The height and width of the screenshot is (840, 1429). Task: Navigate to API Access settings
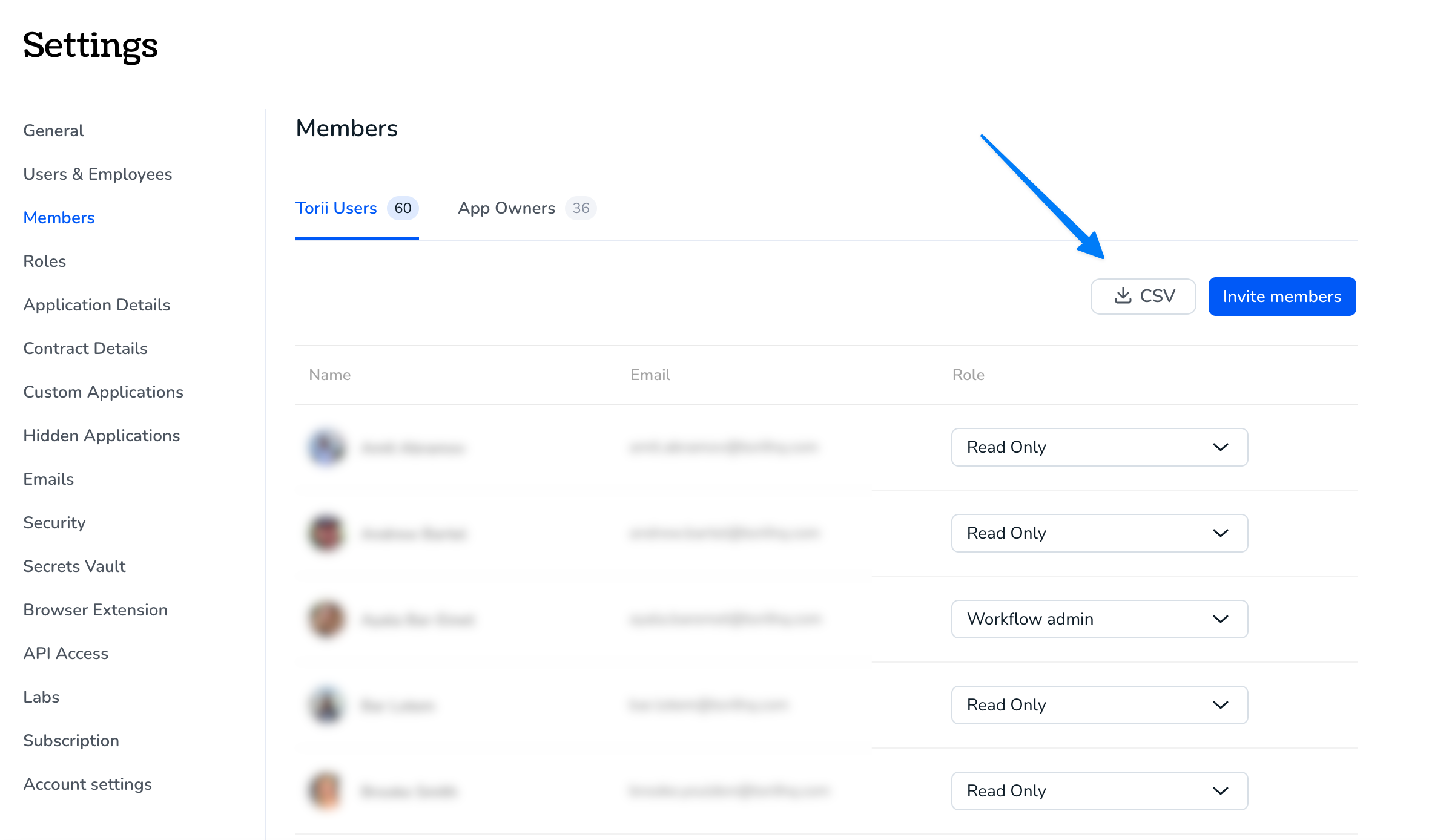point(66,654)
